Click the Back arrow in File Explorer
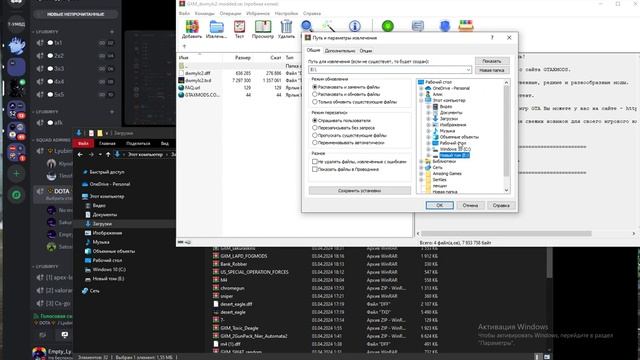 pyautogui.click(x=80, y=154)
